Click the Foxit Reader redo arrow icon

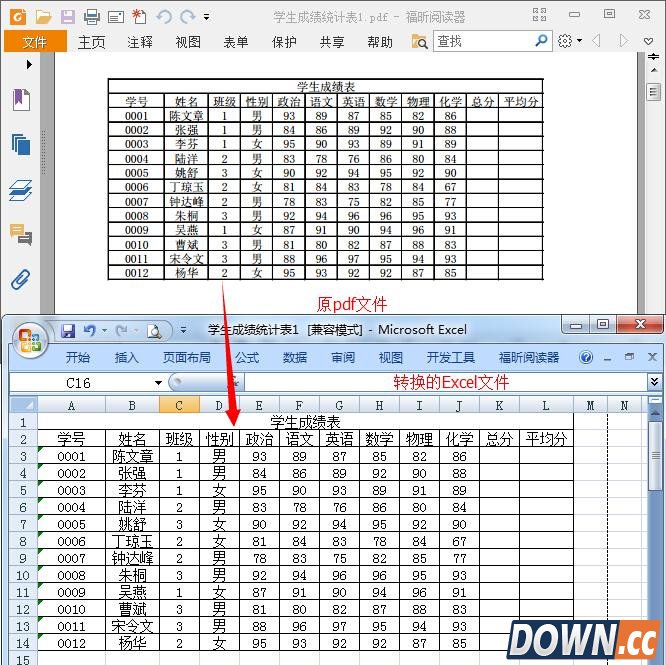187,17
